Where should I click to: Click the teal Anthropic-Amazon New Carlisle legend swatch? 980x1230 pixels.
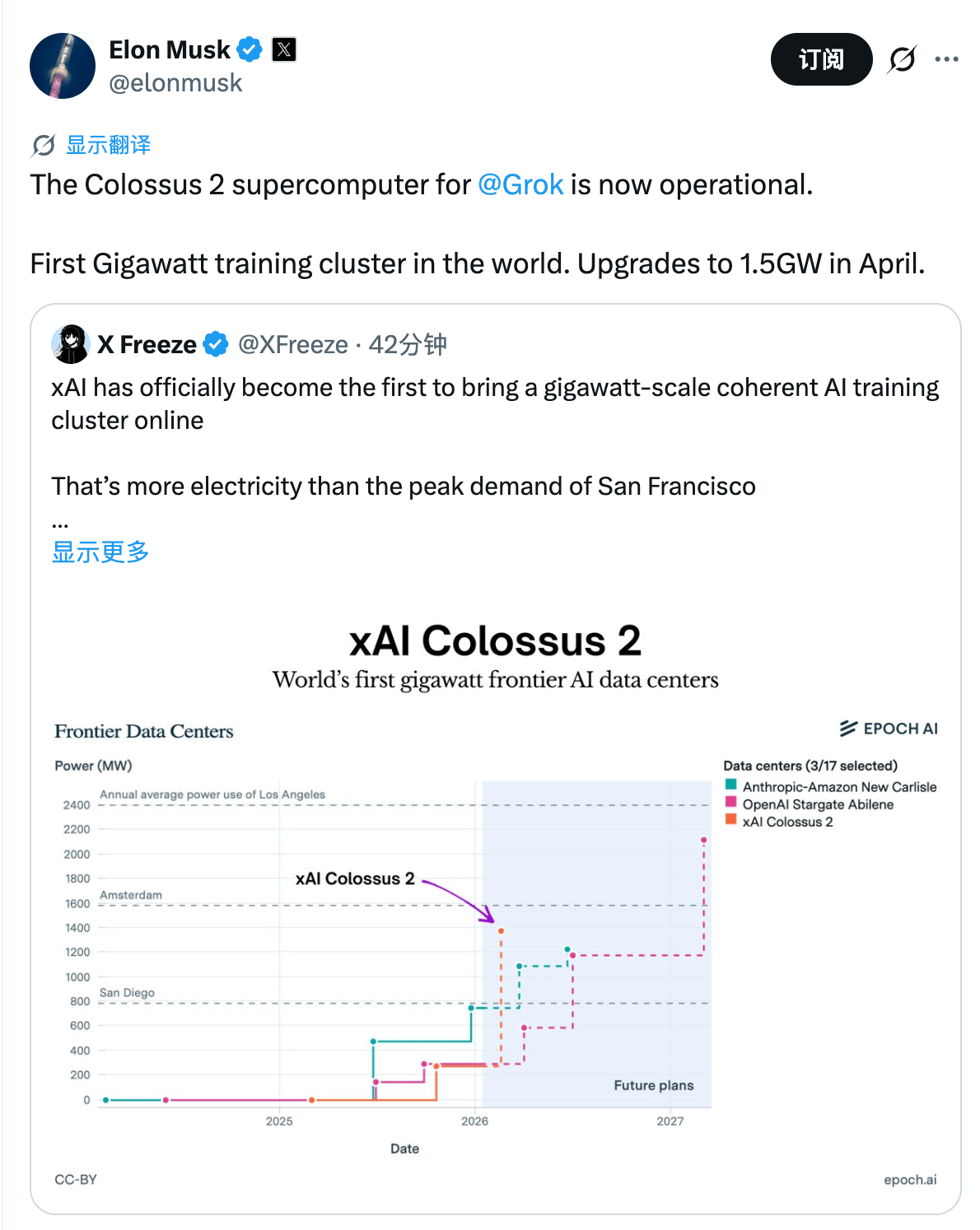[730, 785]
